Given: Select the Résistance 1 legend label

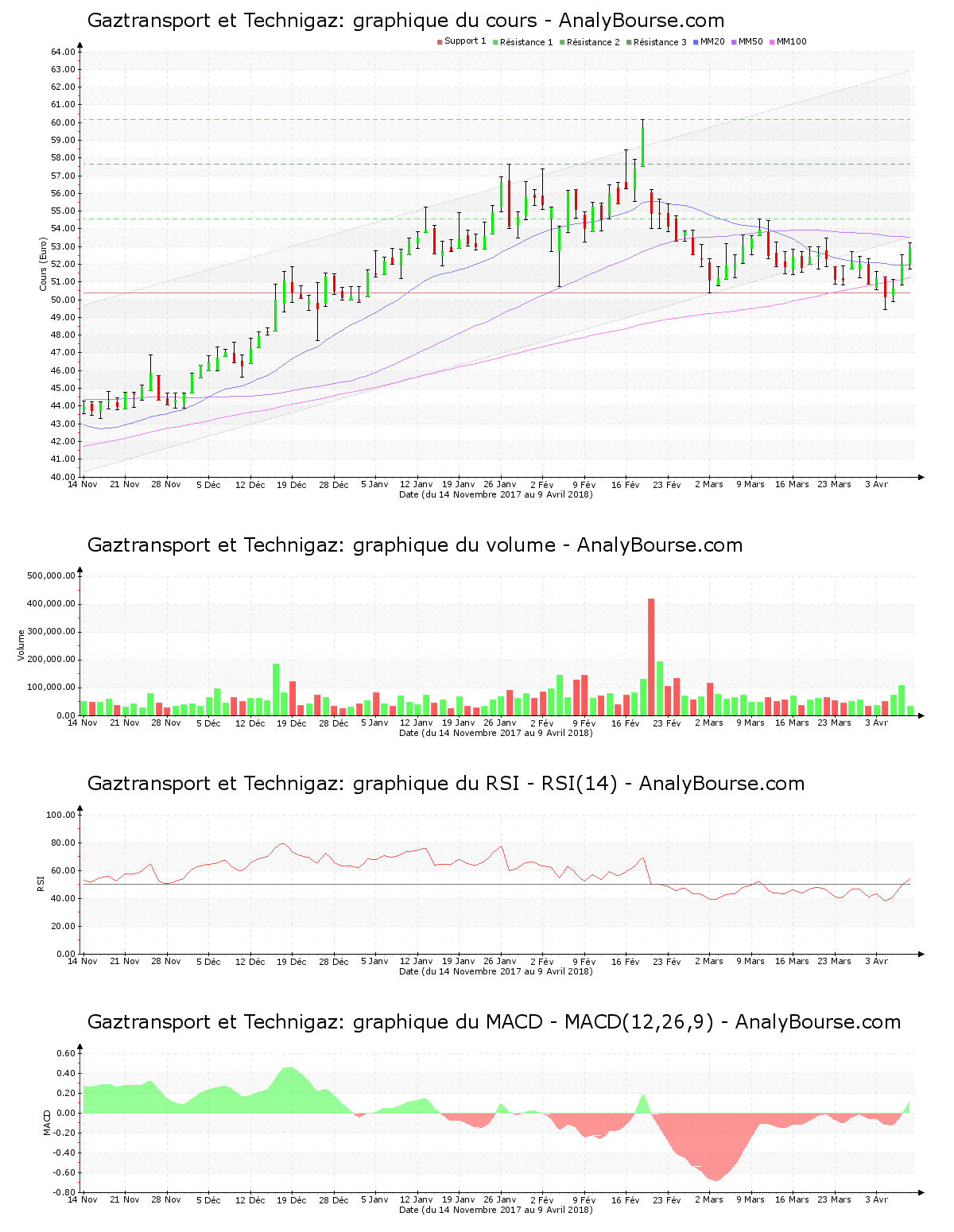Looking at the screenshot, I should (x=526, y=42).
